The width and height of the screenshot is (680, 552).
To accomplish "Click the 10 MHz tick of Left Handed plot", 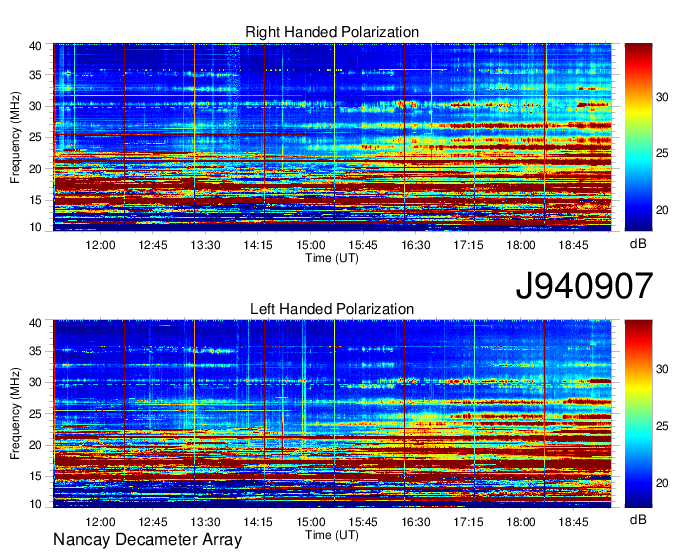I will (35, 504).
